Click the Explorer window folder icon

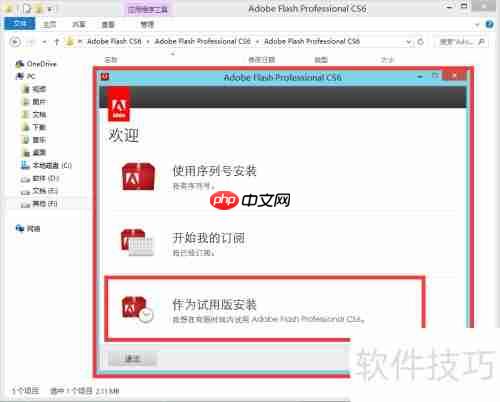click(x=9, y=9)
